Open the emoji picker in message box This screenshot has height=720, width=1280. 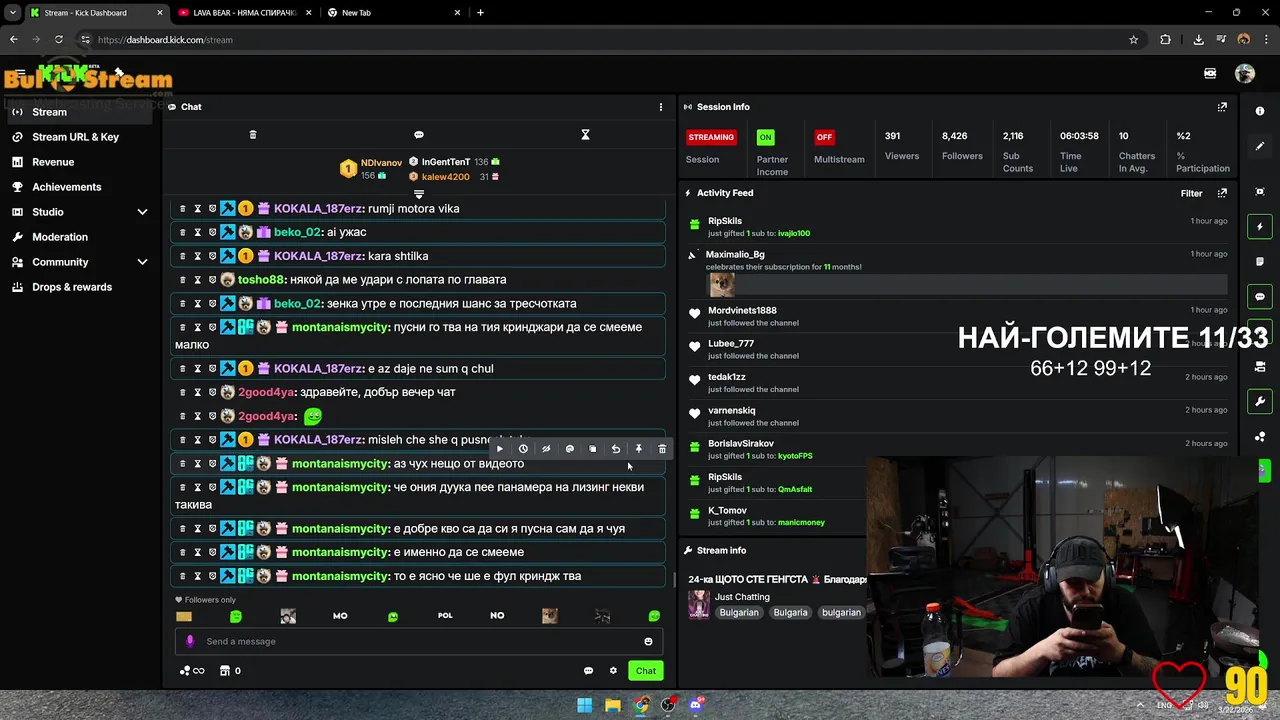tap(648, 642)
